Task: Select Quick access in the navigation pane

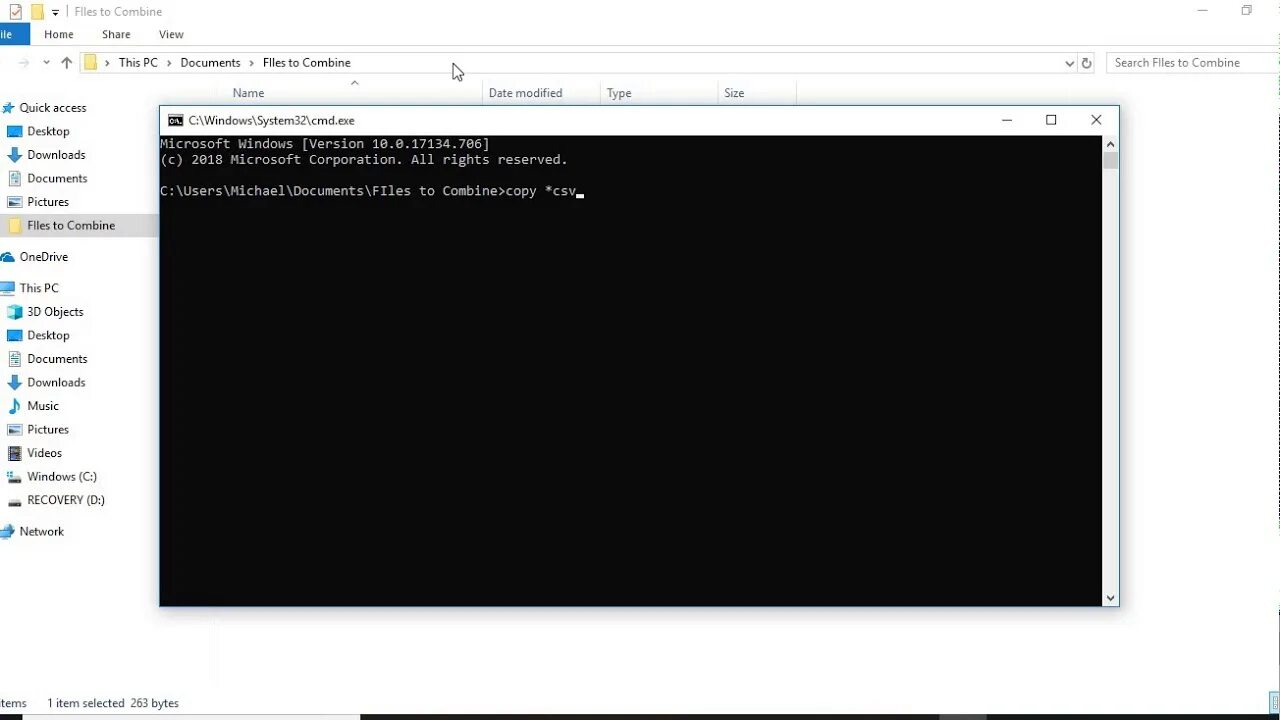Action: (53, 108)
